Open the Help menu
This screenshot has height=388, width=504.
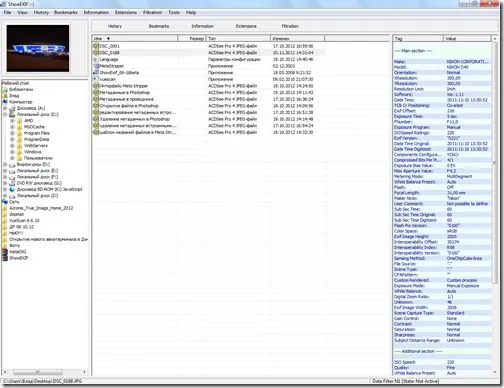pos(191,12)
